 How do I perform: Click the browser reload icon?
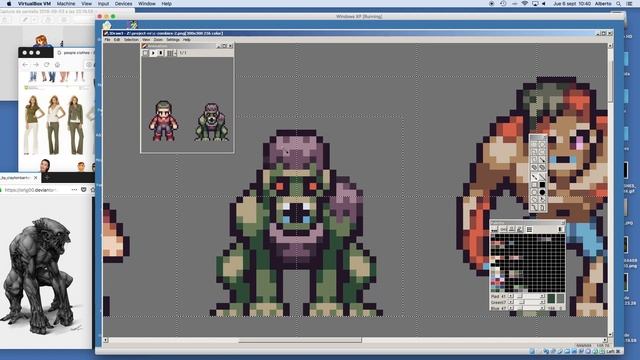click(x=47, y=64)
